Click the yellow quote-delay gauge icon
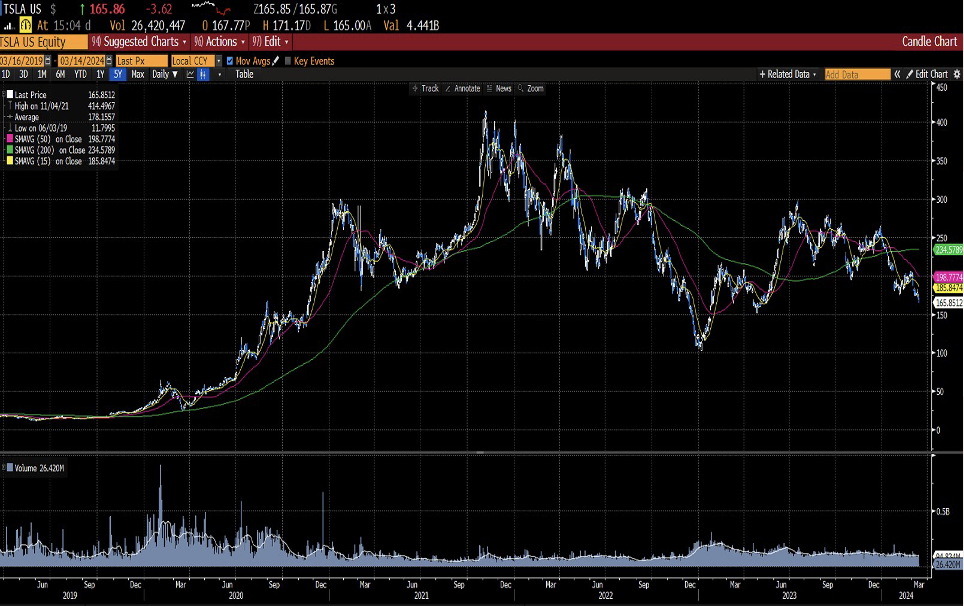 pyautogui.click(x=26, y=25)
